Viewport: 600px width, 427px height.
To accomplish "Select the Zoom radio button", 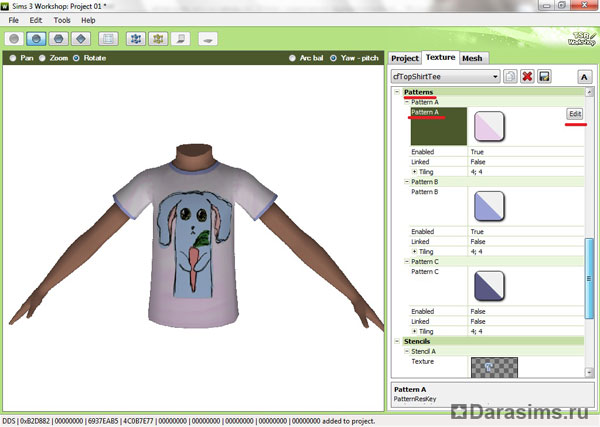I will pos(42,58).
